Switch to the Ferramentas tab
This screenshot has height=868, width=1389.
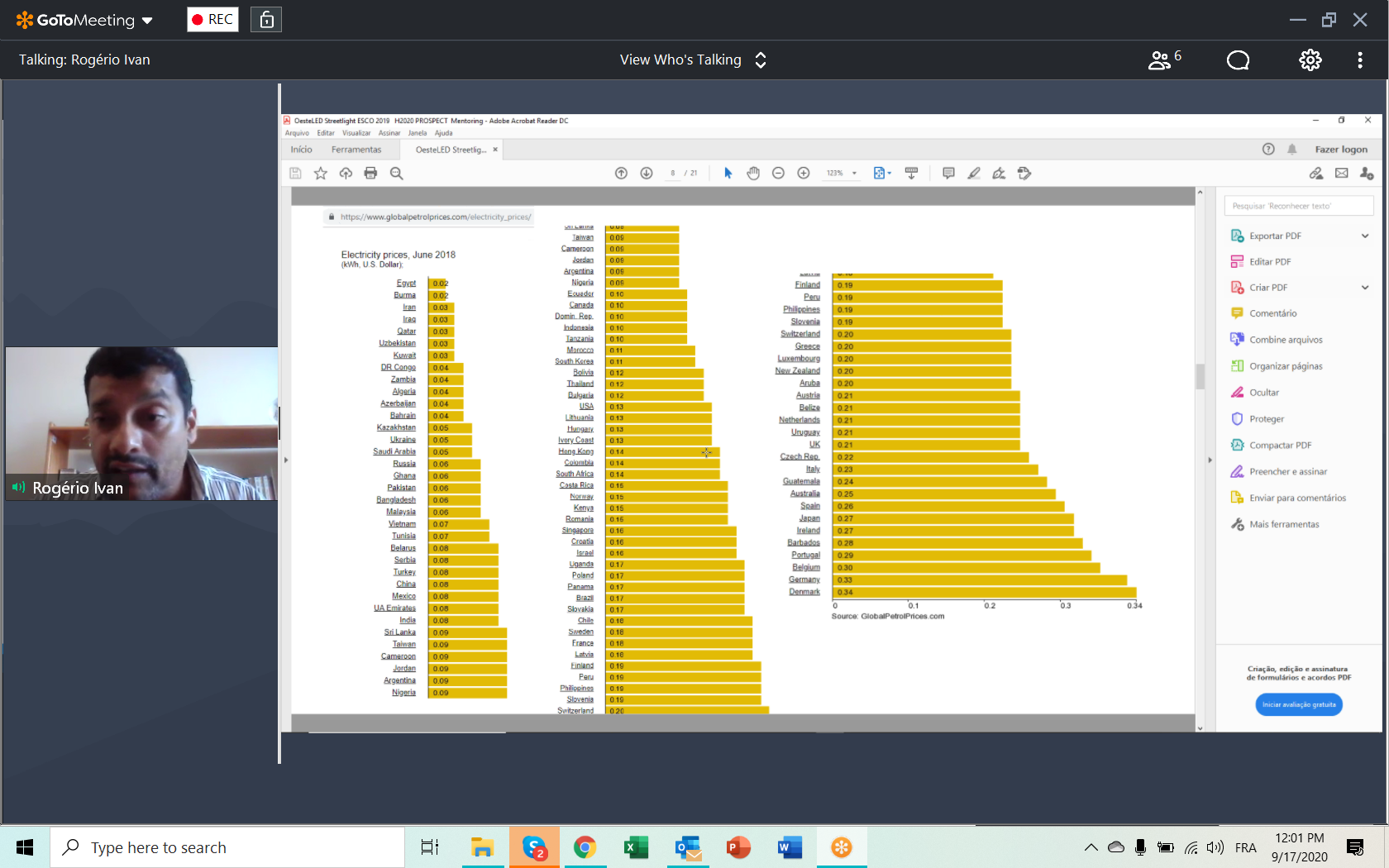click(356, 150)
